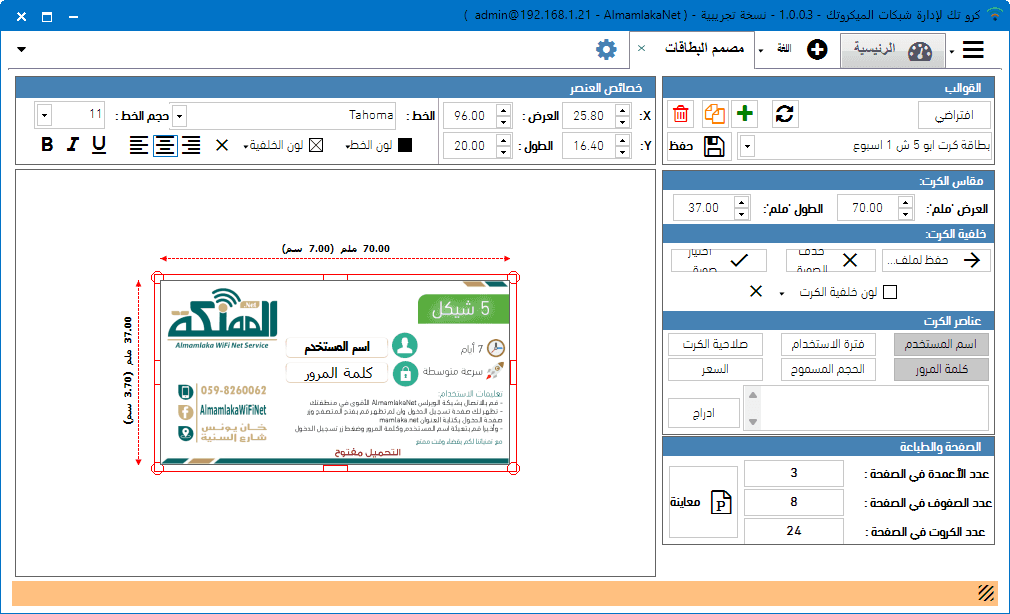Open settings gear in the tab bar
The width and height of the screenshot is (1010, 614).
606,49
